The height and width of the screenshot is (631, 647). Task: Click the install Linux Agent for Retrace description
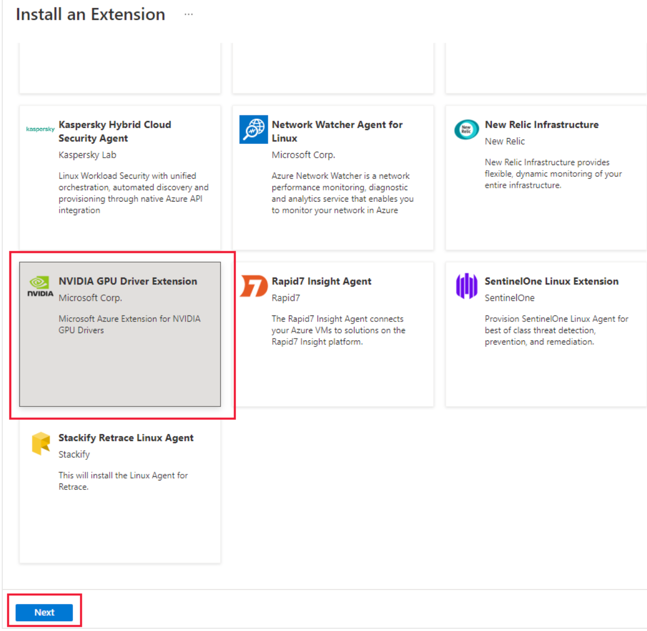tap(123, 481)
